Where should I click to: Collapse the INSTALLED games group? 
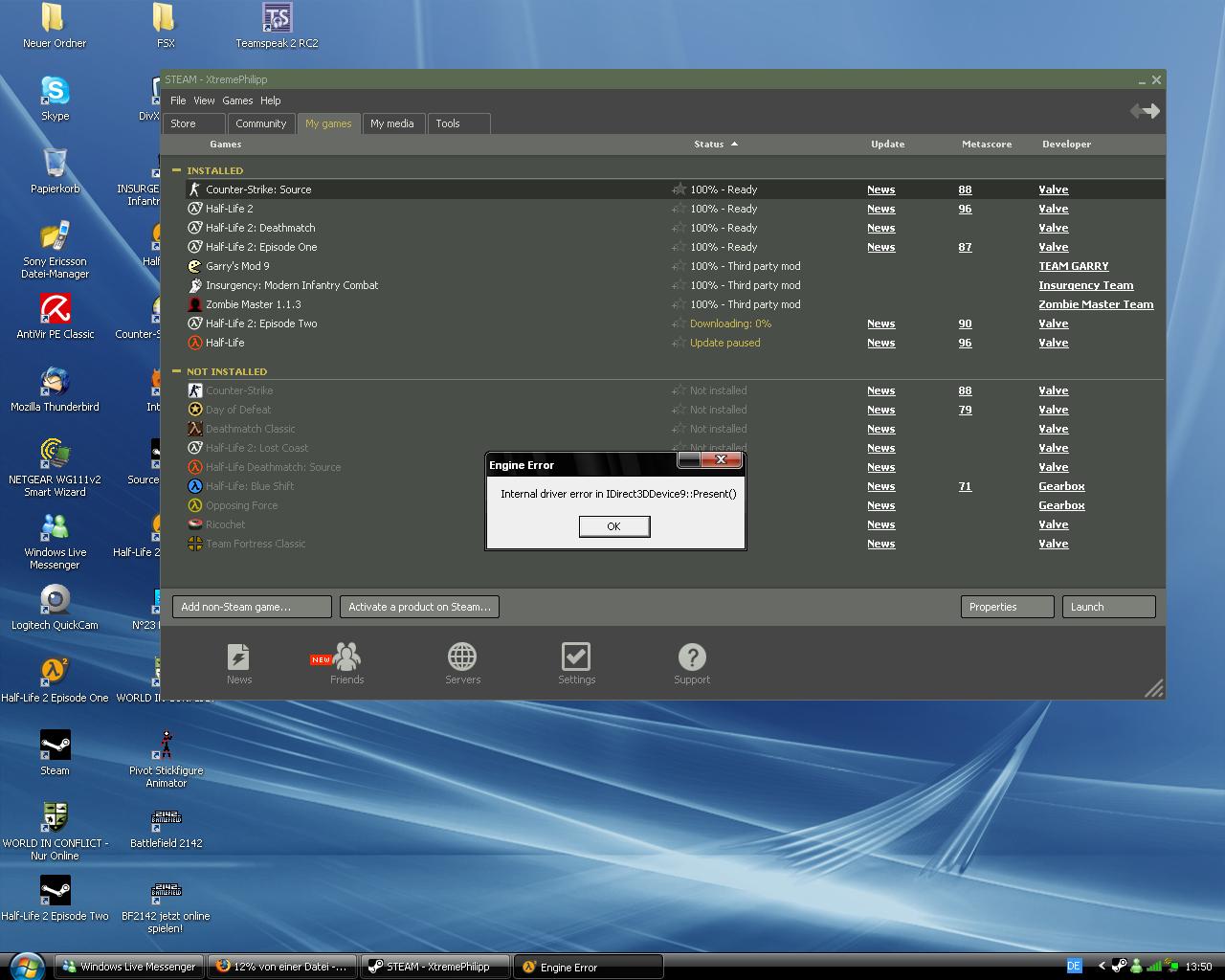176,170
